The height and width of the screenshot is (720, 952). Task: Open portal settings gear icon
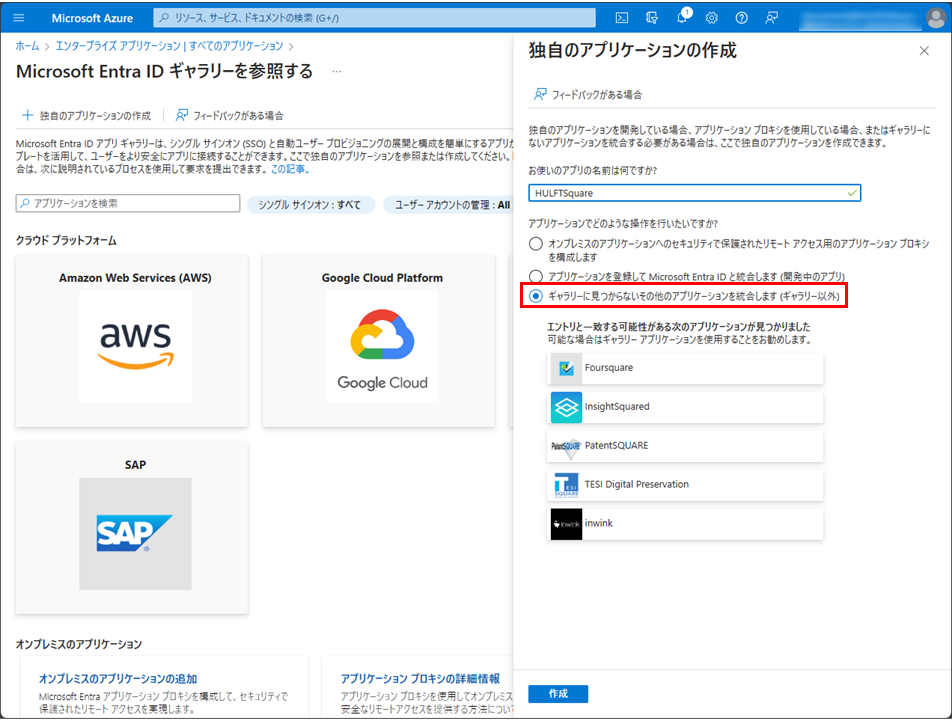(712, 17)
